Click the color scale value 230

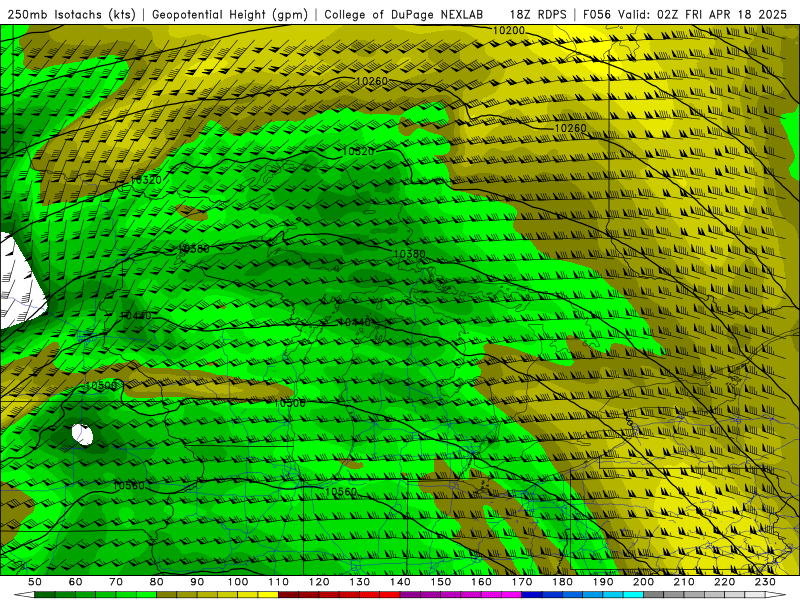[765, 582]
